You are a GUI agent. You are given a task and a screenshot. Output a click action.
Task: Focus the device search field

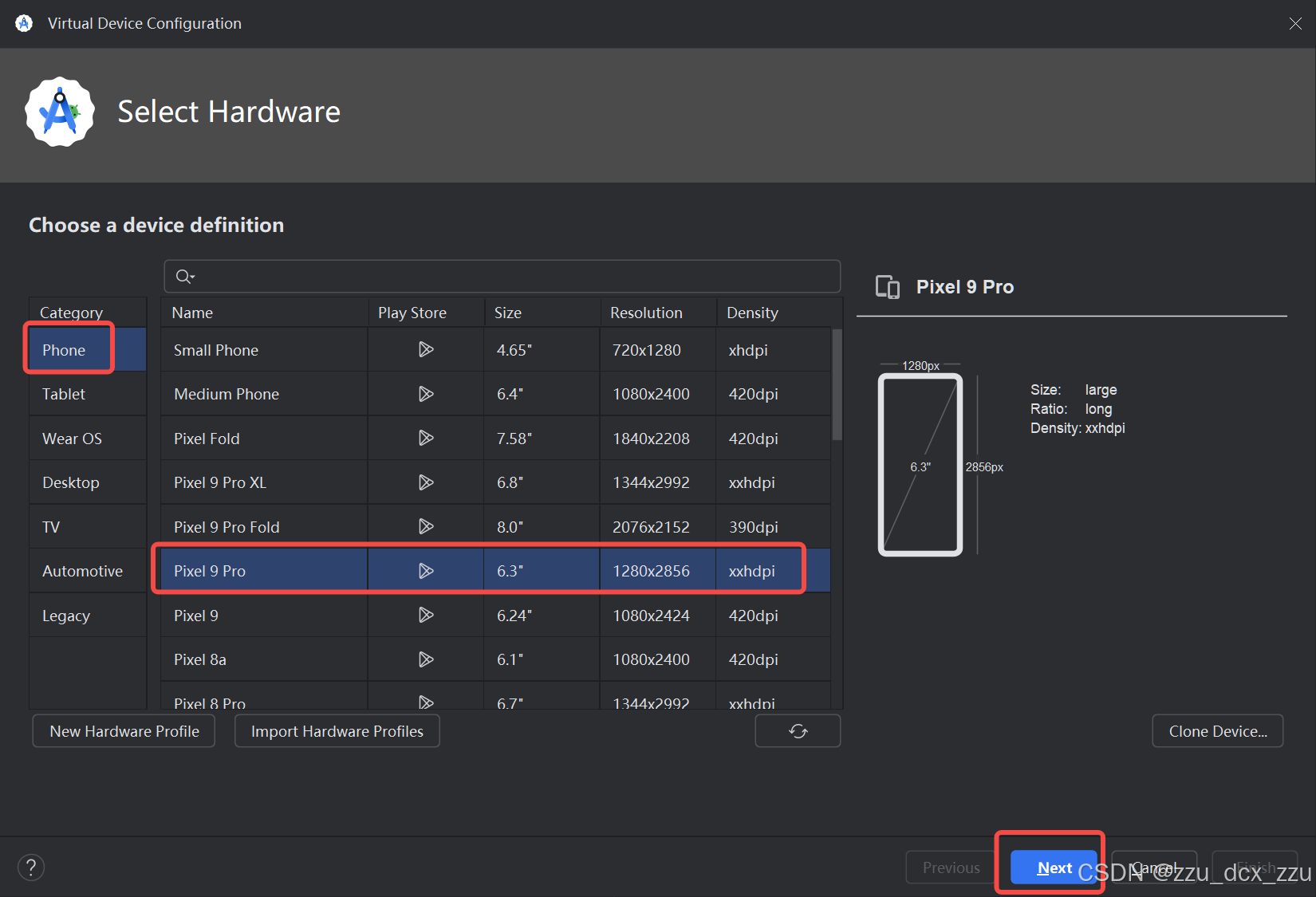pos(502,277)
